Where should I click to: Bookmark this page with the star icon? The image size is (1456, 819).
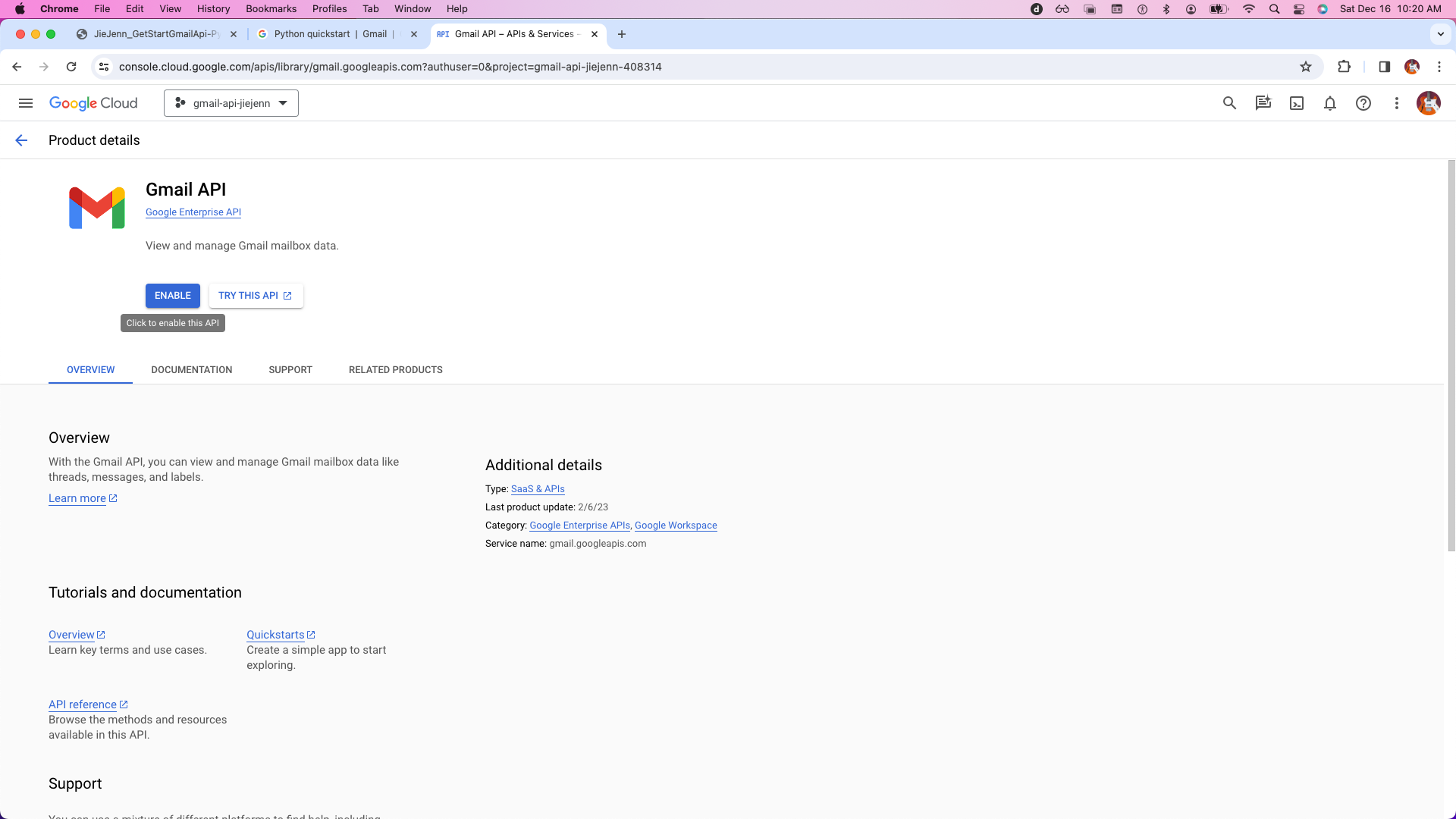1306,67
